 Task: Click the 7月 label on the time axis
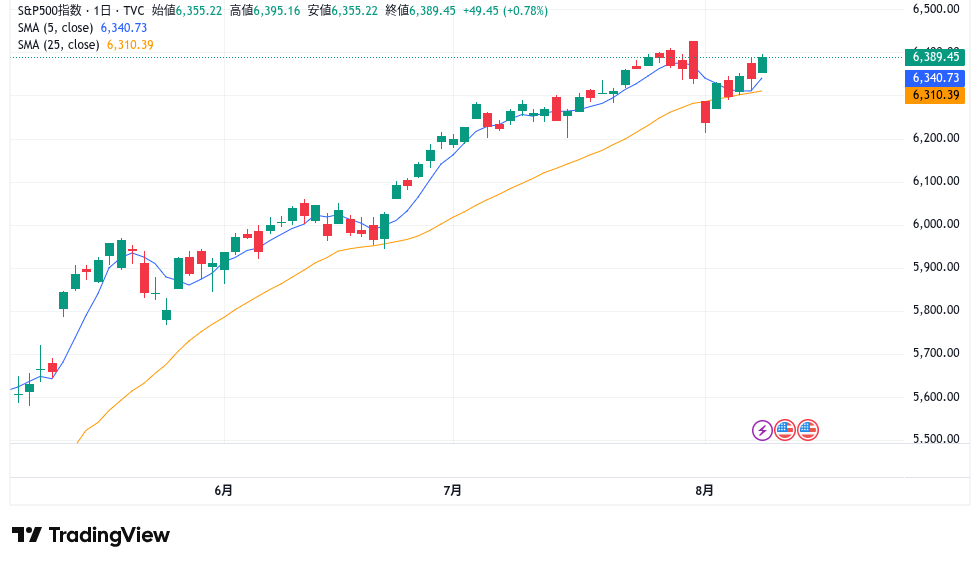pos(452,491)
